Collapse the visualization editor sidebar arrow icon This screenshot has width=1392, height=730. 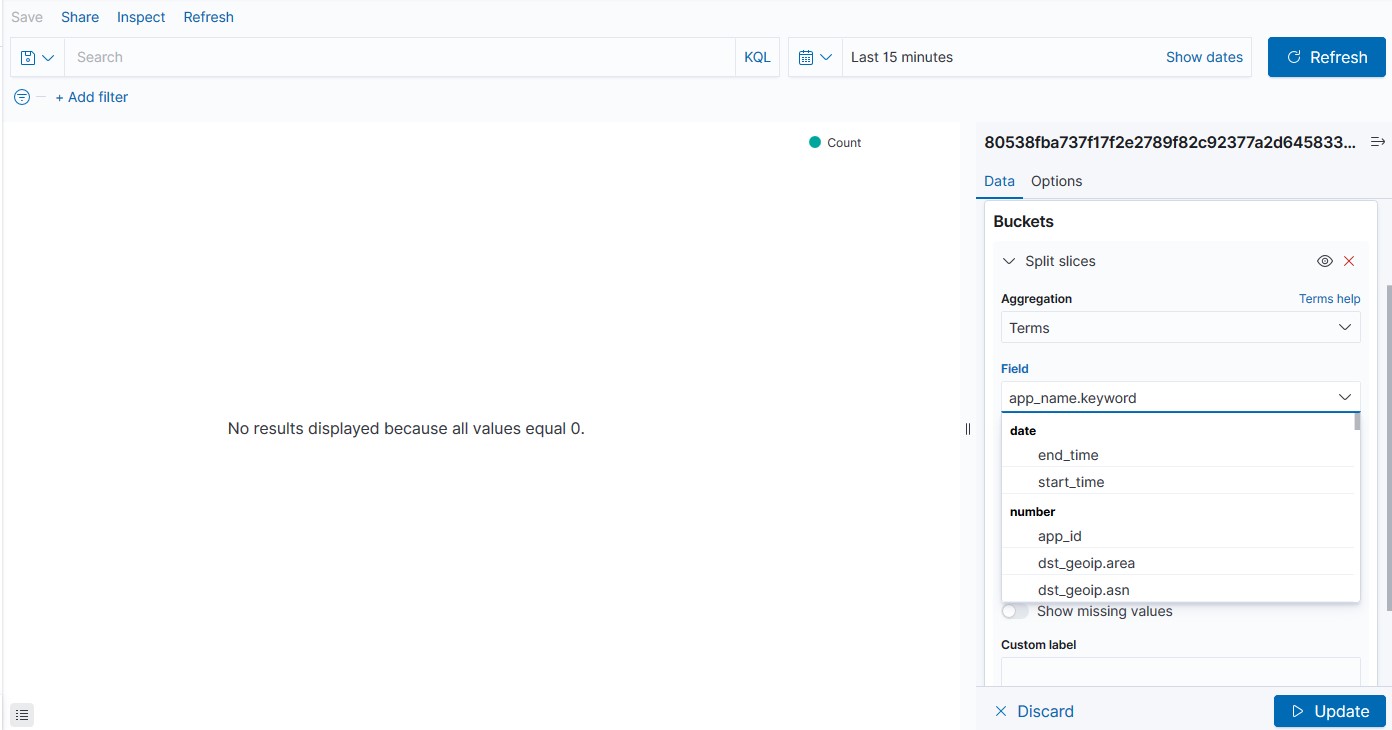pos(1378,141)
